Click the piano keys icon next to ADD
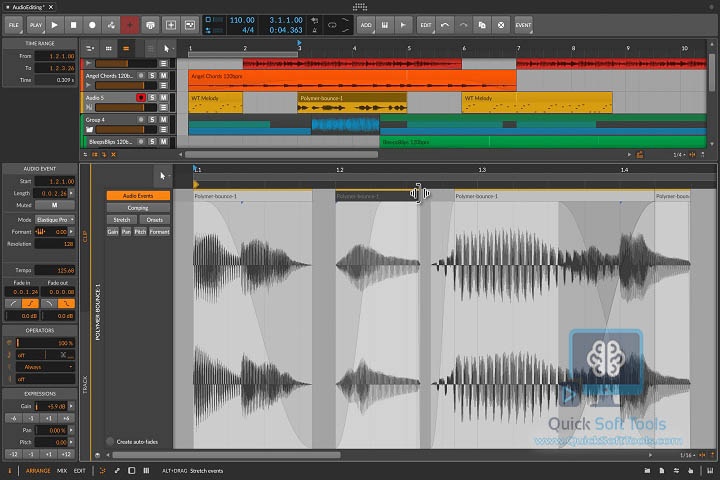 (385, 25)
